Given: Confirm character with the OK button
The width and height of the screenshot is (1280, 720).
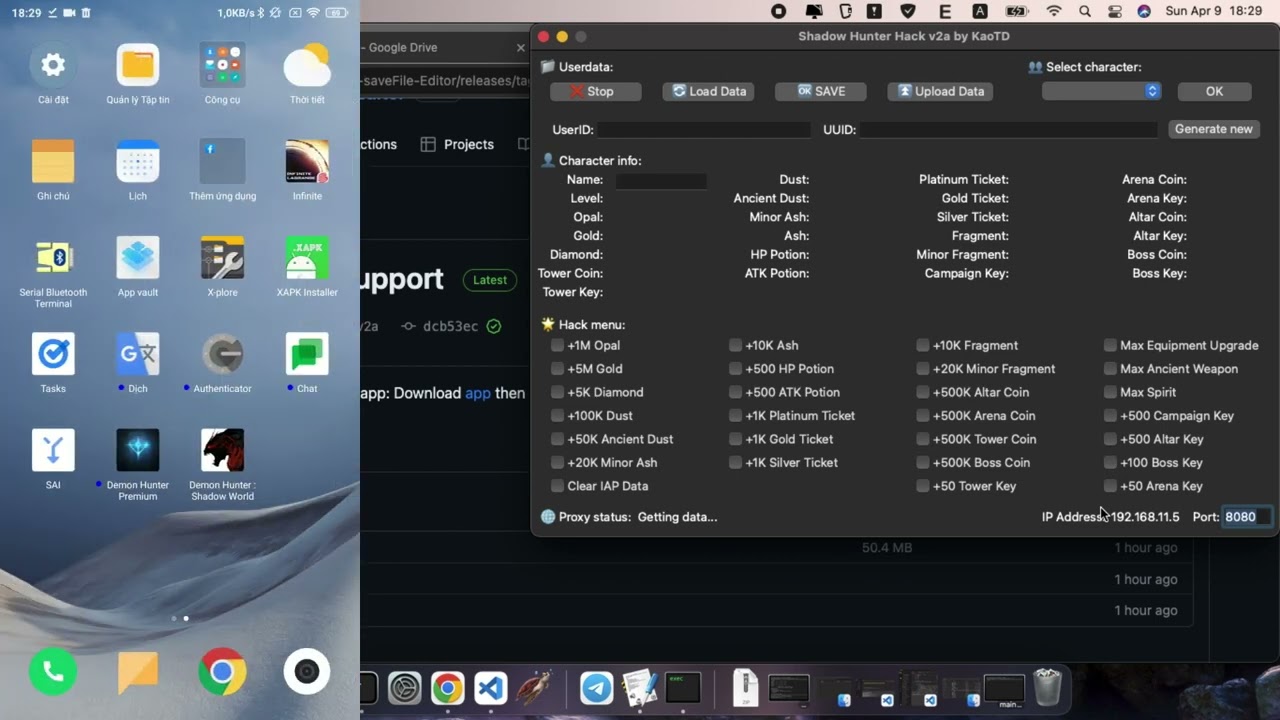Looking at the screenshot, I should (x=1214, y=91).
